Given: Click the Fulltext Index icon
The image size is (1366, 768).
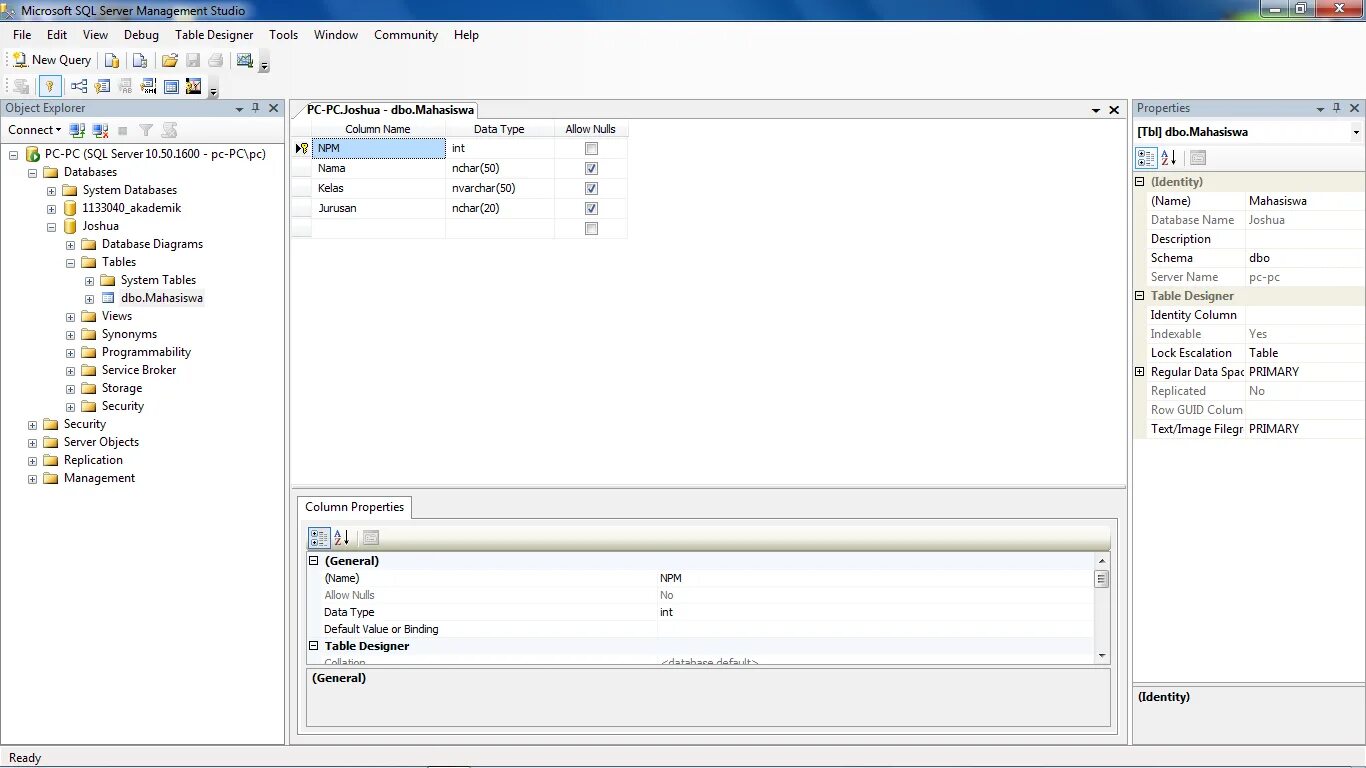Looking at the screenshot, I should tap(125, 87).
